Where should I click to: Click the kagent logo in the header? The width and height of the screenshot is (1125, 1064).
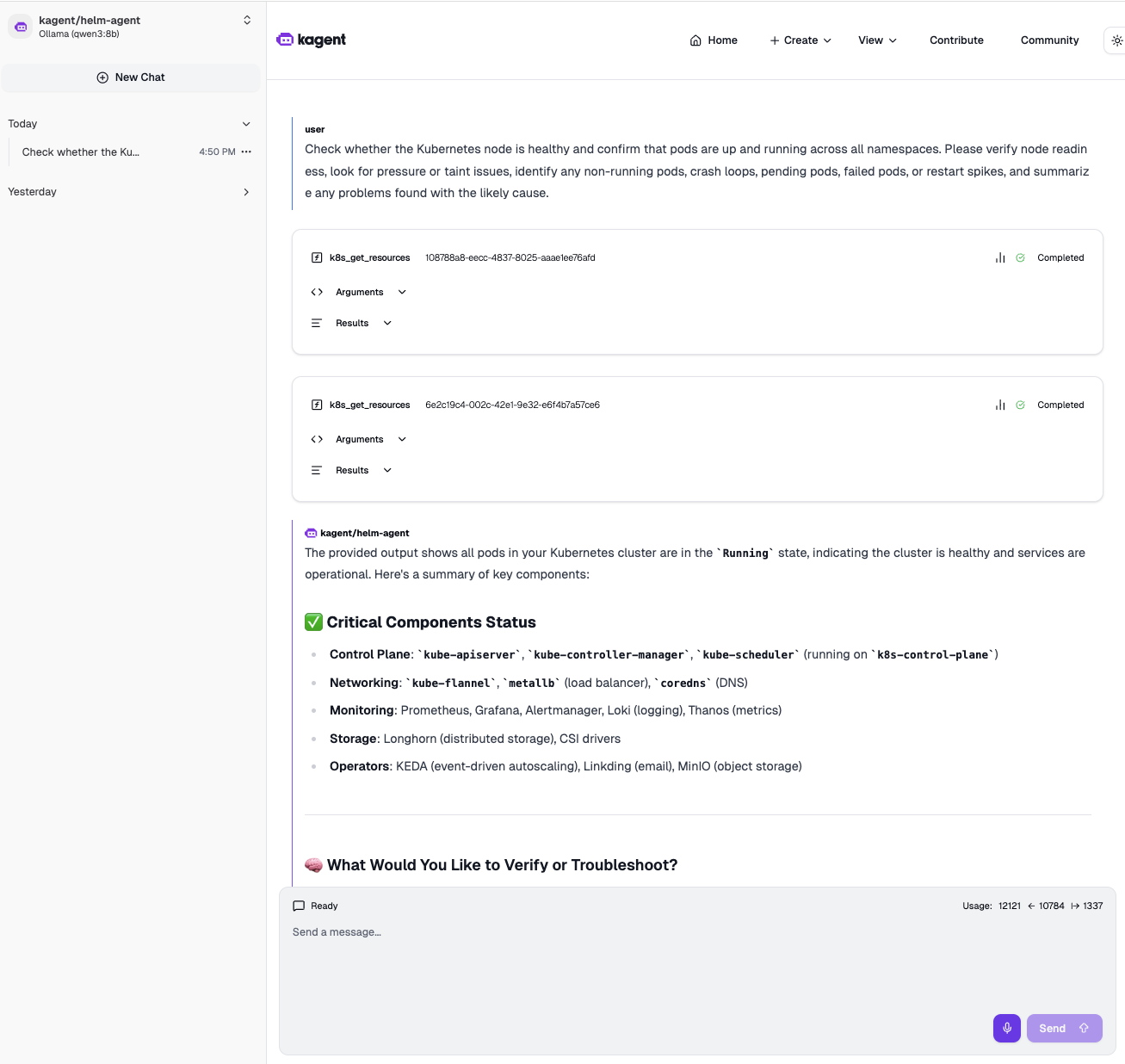310,40
